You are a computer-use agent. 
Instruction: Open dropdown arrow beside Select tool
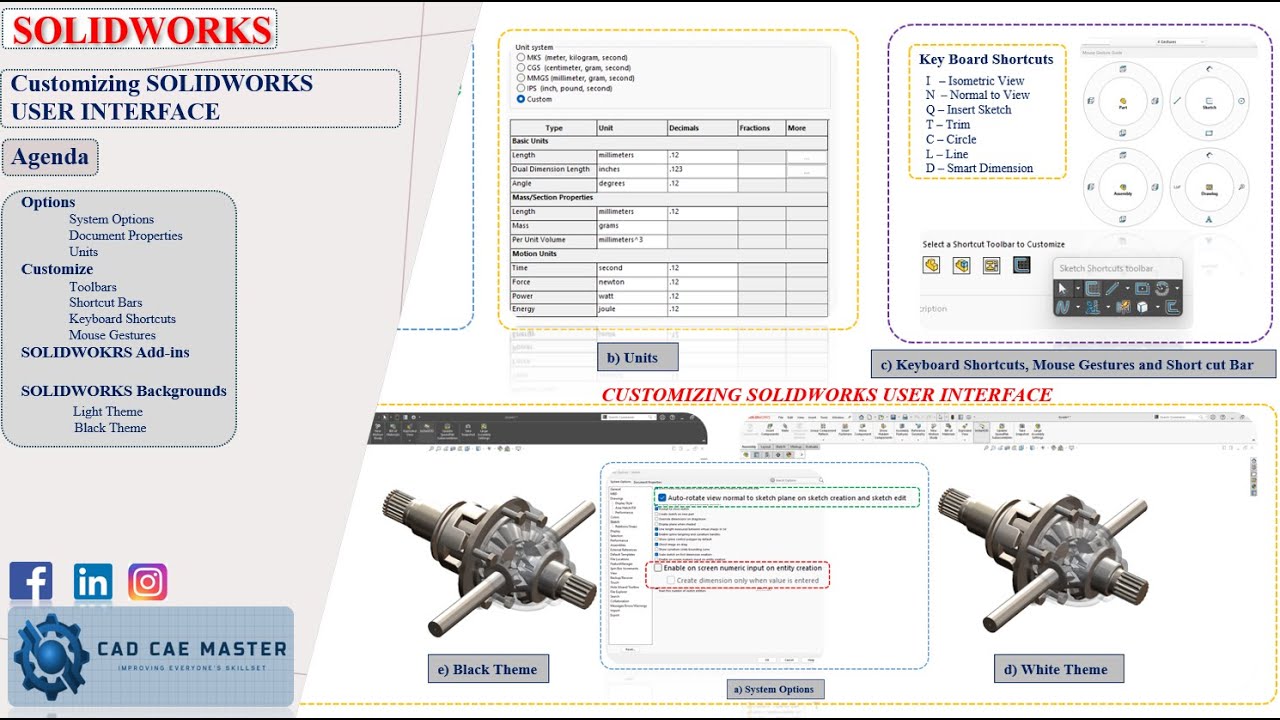pos(1078,288)
